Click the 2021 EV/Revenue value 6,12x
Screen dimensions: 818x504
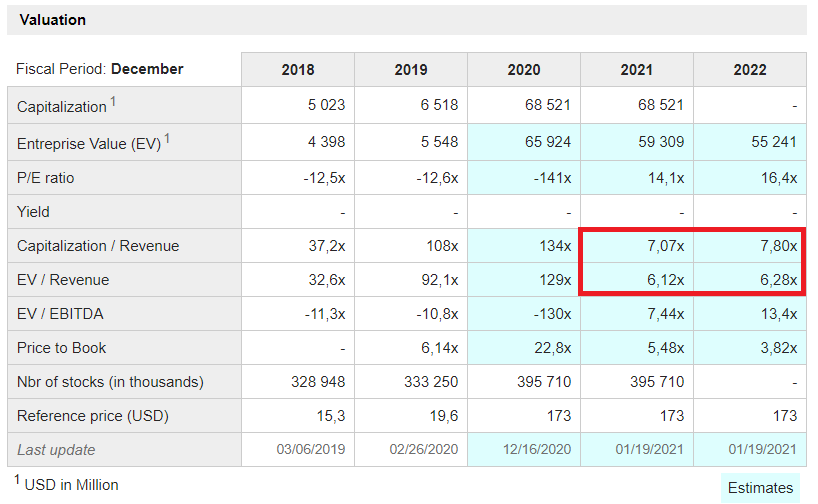pyautogui.click(x=666, y=280)
